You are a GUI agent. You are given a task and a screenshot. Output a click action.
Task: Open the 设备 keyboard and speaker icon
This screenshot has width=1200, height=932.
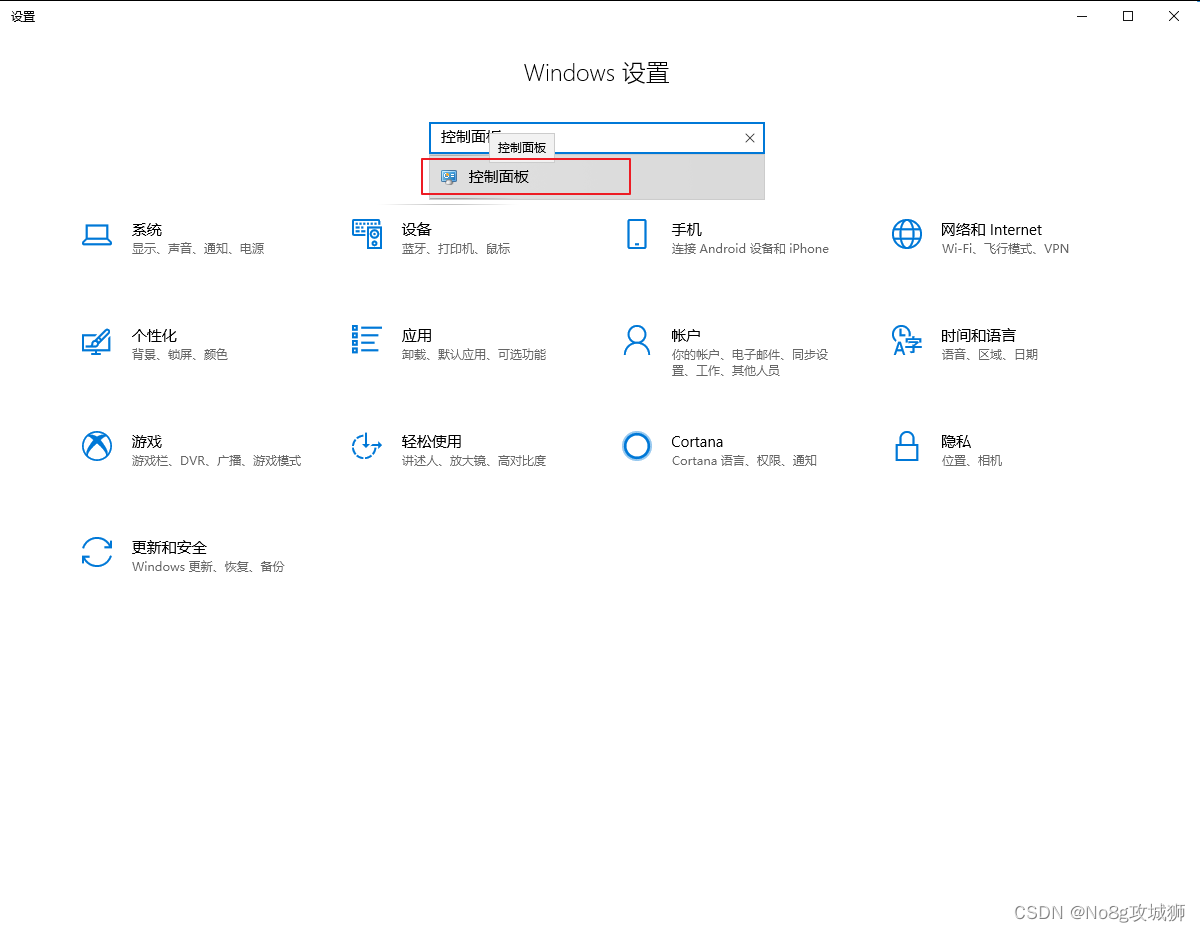pyautogui.click(x=367, y=234)
